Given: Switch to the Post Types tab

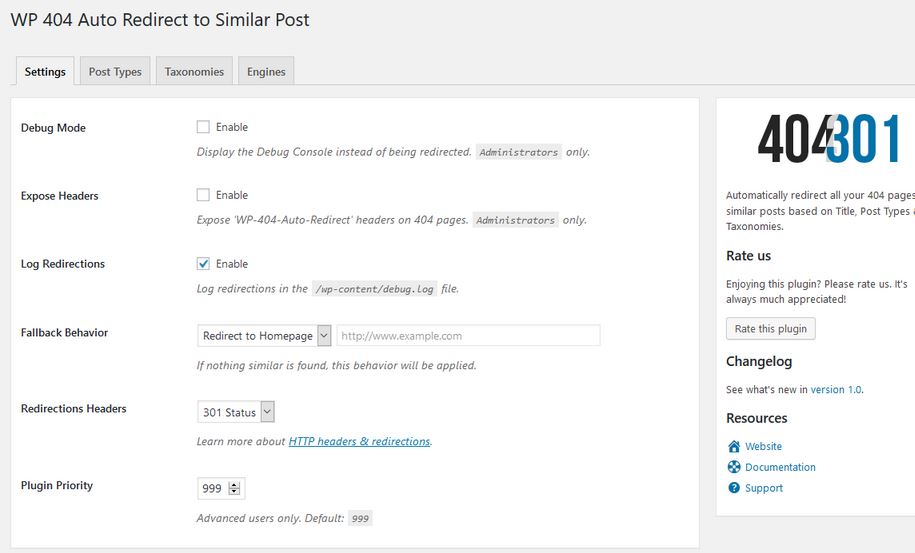Looking at the screenshot, I should (x=115, y=71).
